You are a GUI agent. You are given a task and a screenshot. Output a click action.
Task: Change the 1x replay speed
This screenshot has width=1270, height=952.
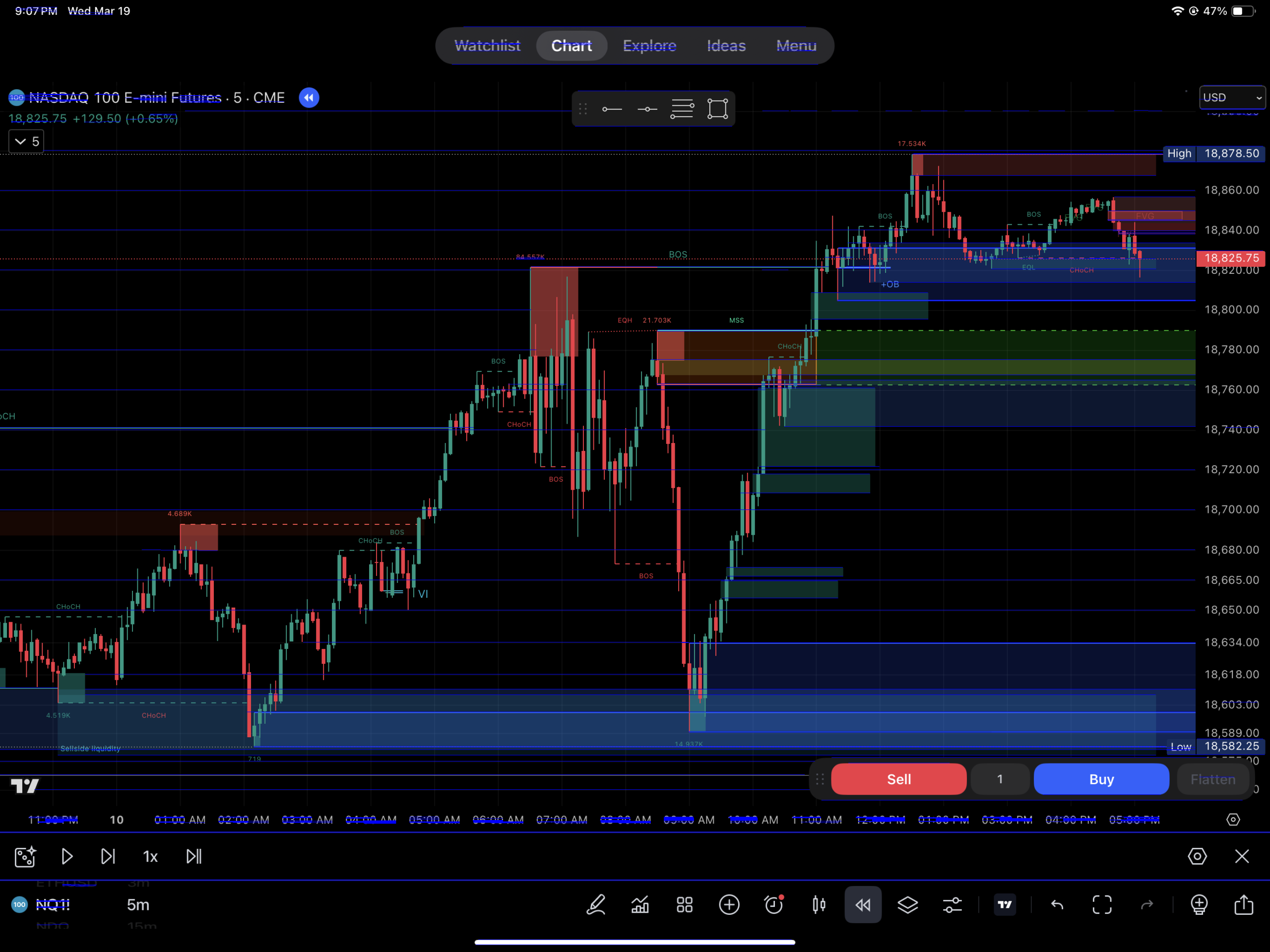coord(150,857)
